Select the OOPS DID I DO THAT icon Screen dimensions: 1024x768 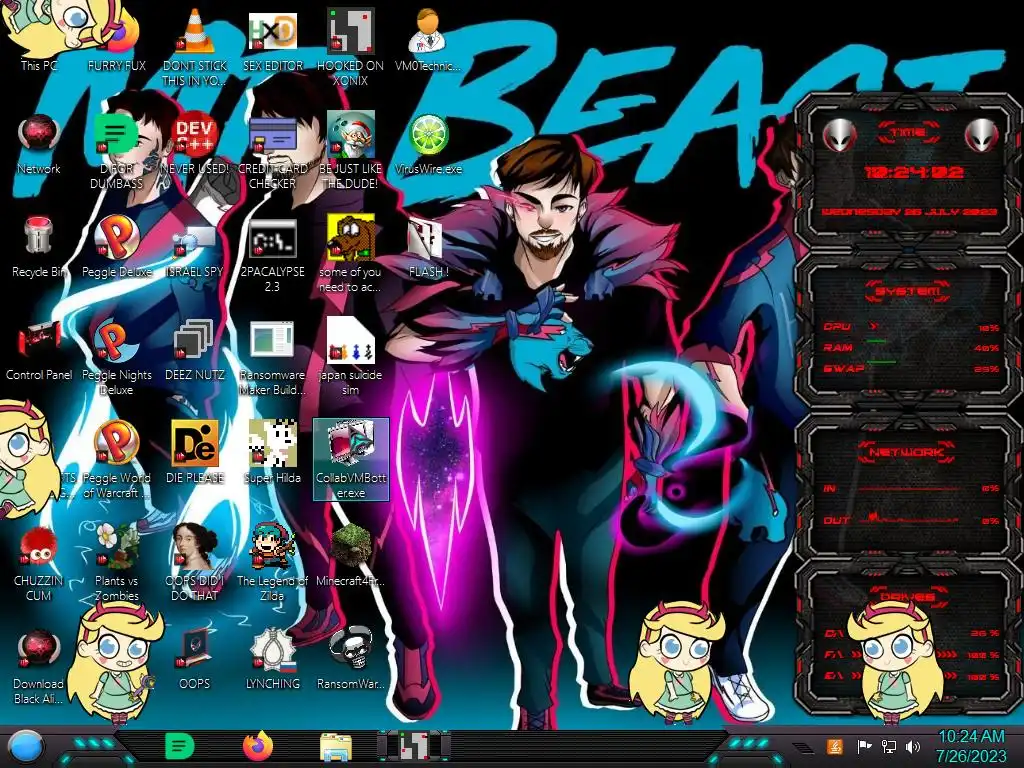195,563
